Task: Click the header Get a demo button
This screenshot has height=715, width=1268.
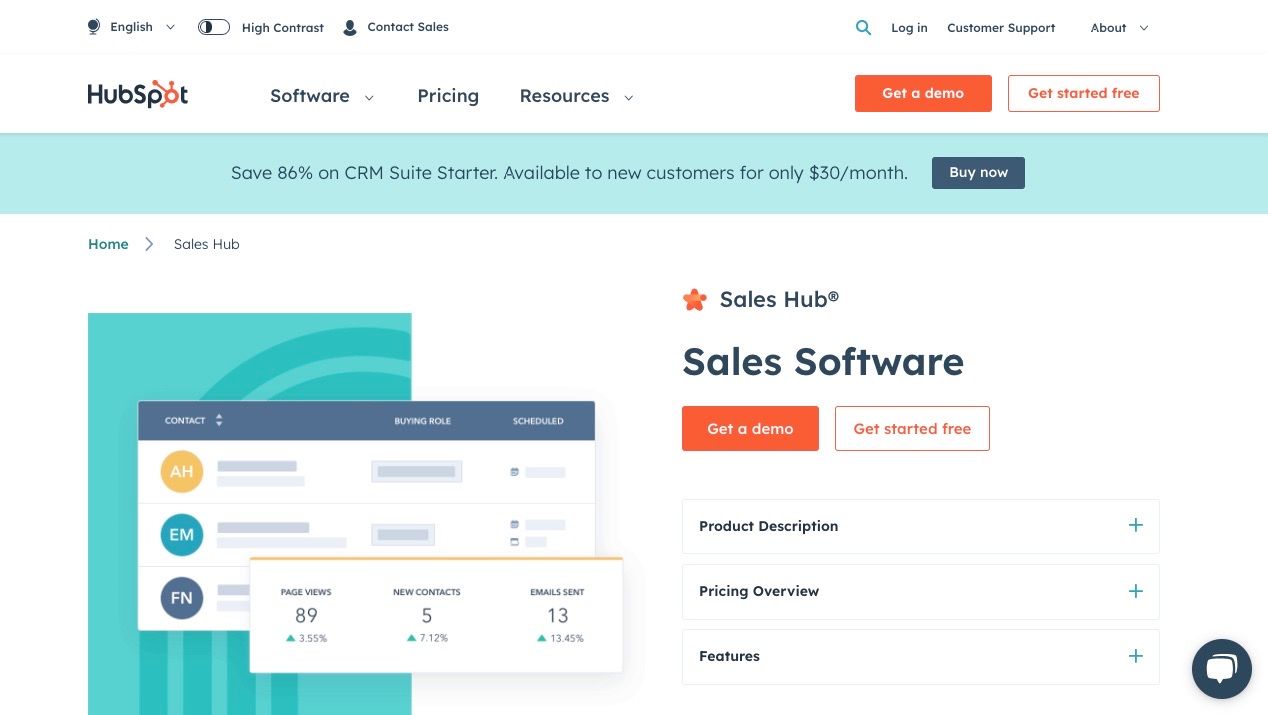Action: [x=923, y=93]
